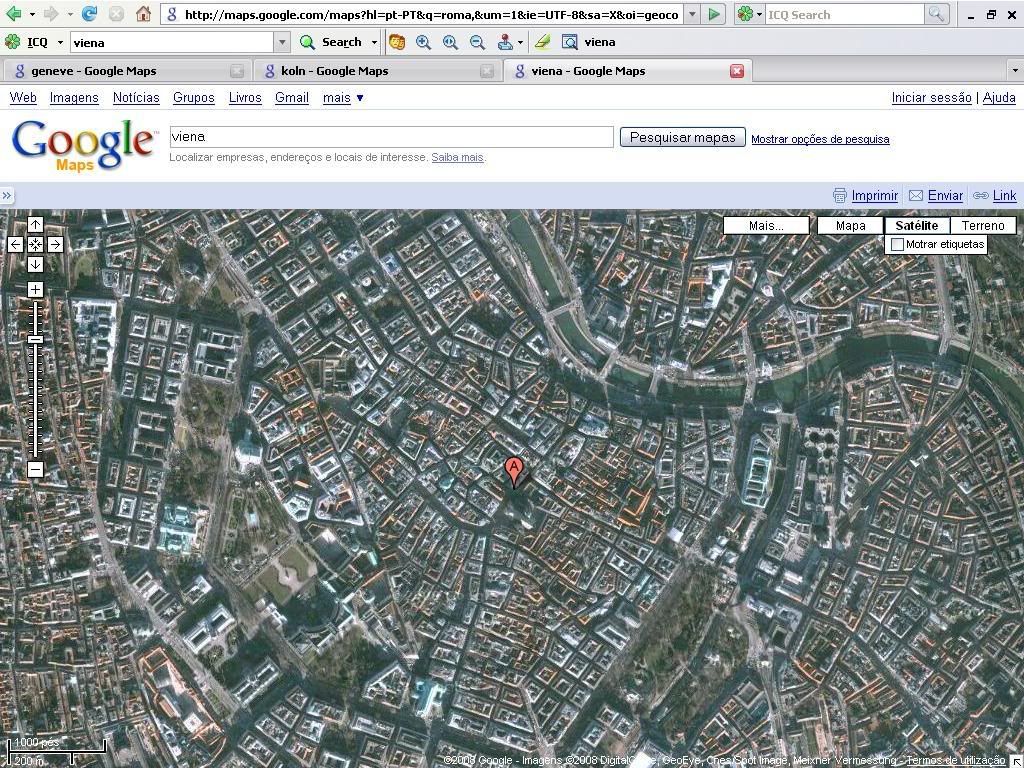Click the map zoom out minus button
The width and height of the screenshot is (1024, 768).
pyautogui.click(x=35, y=470)
